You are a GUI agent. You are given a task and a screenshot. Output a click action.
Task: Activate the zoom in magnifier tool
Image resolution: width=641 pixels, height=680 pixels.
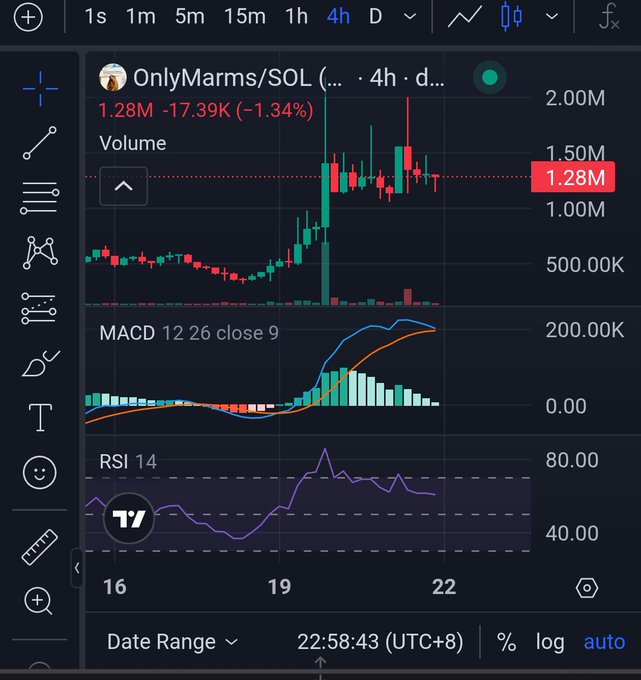click(x=39, y=601)
